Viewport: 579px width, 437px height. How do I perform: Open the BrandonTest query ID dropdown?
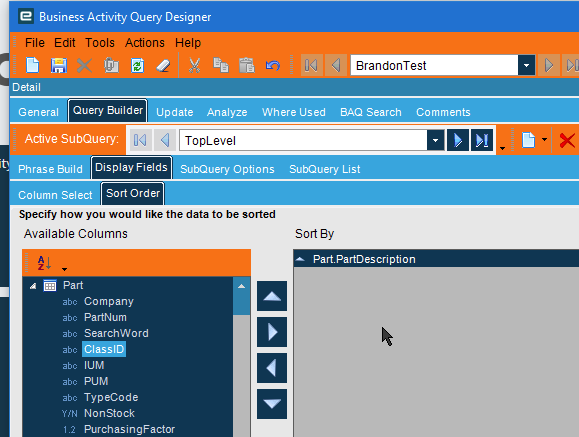[526, 65]
